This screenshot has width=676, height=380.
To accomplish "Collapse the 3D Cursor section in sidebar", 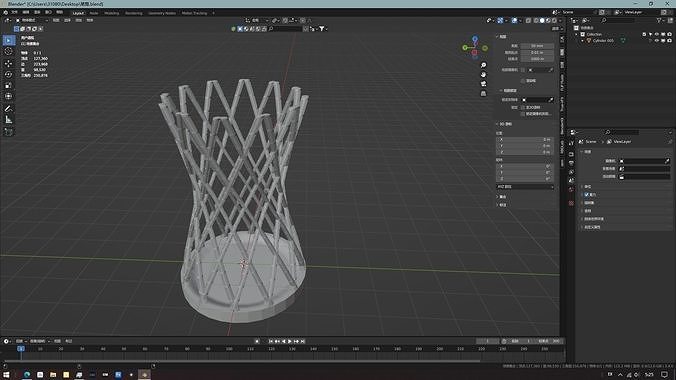I will click(497, 124).
